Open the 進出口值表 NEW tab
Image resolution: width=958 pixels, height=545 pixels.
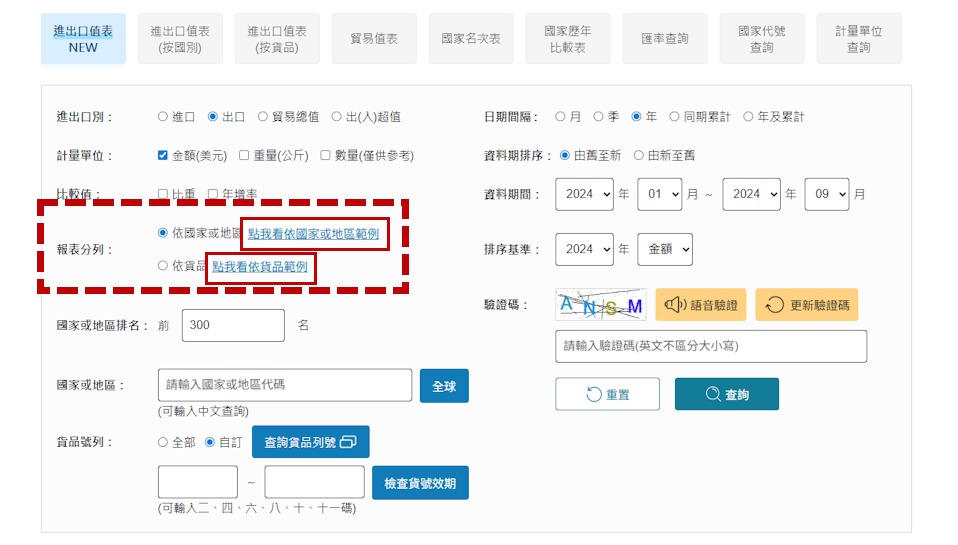[x=83, y=38]
